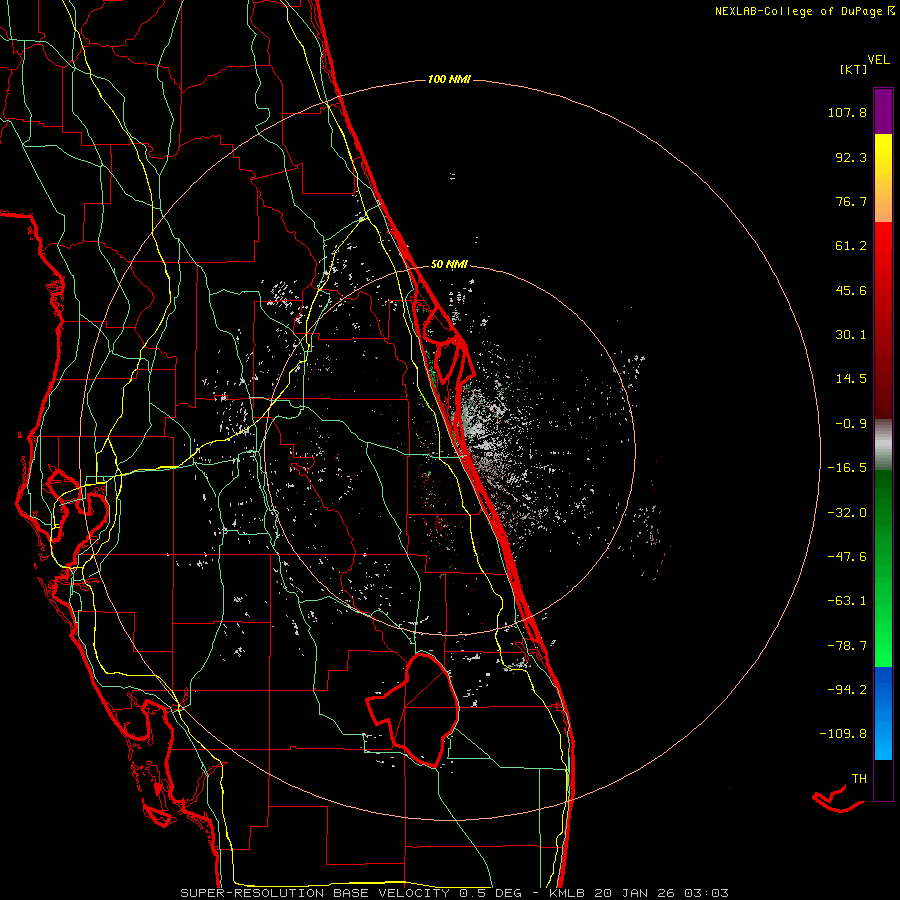The width and height of the screenshot is (900, 900).
Task: Pick the black TH segment of color bar
Action: tap(883, 779)
